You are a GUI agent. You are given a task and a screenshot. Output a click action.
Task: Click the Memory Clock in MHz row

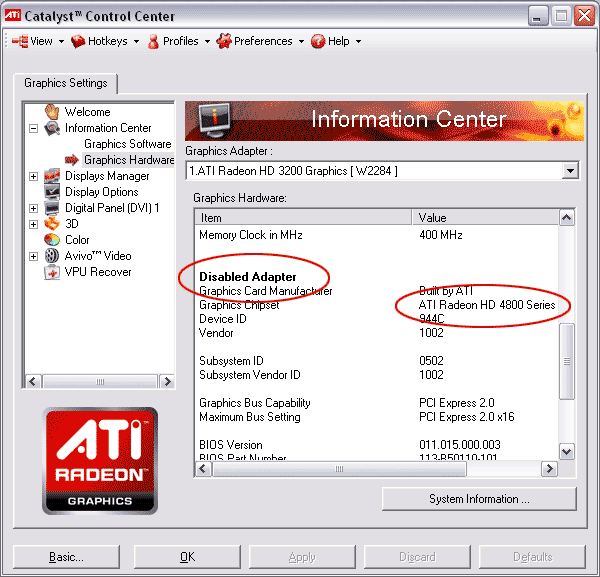tap(377, 235)
